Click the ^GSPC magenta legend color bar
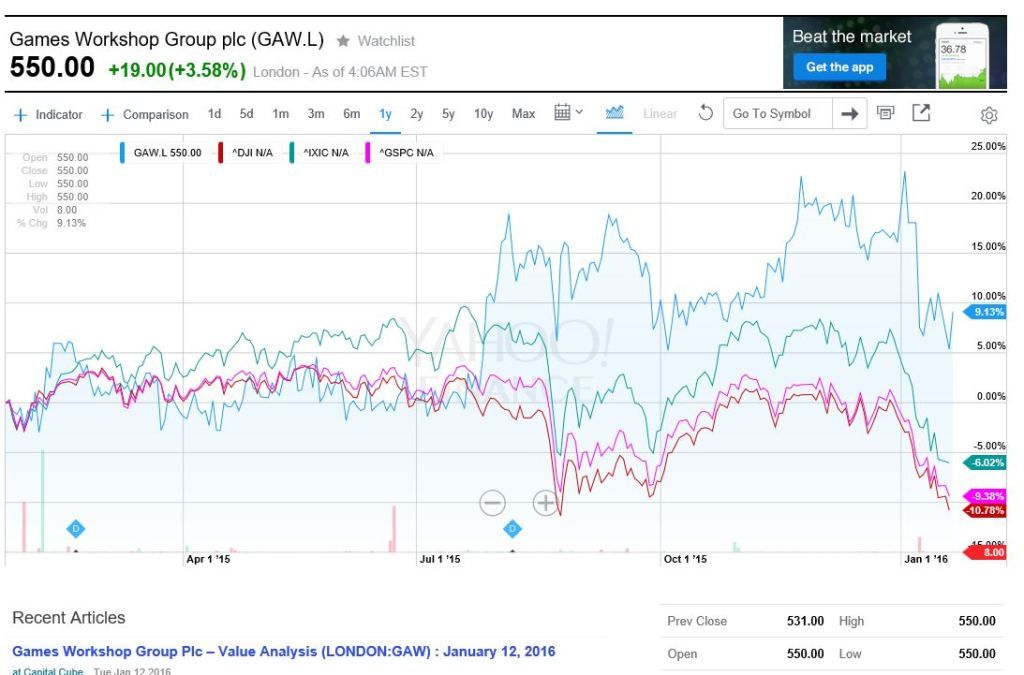The width and height of the screenshot is (1024, 675). tap(368, 153)
